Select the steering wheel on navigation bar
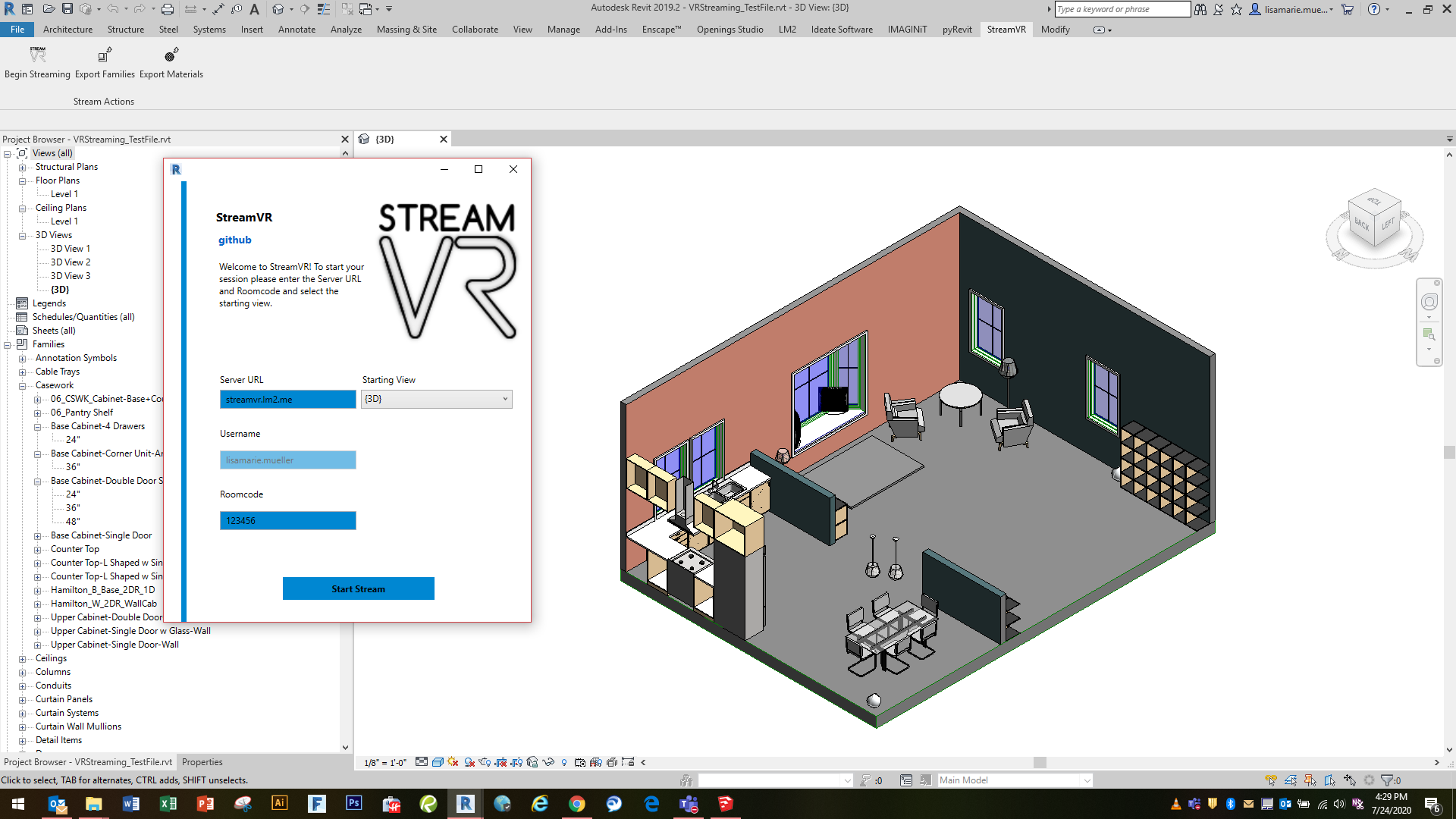 click(1429, 301)
